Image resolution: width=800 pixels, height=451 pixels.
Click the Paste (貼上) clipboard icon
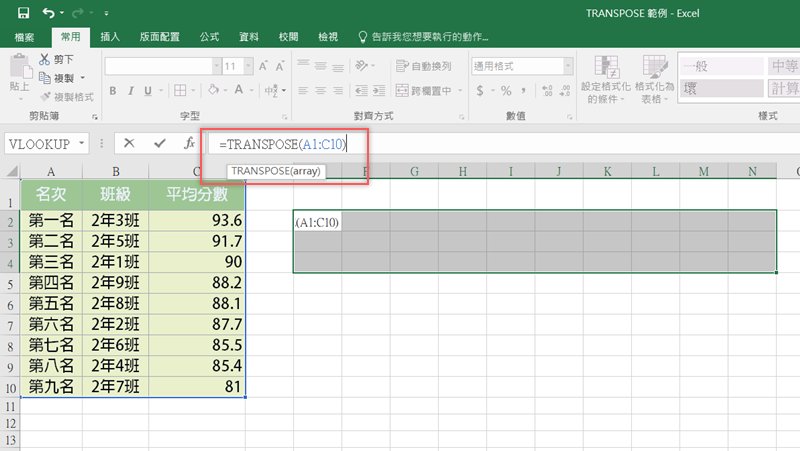19,75
